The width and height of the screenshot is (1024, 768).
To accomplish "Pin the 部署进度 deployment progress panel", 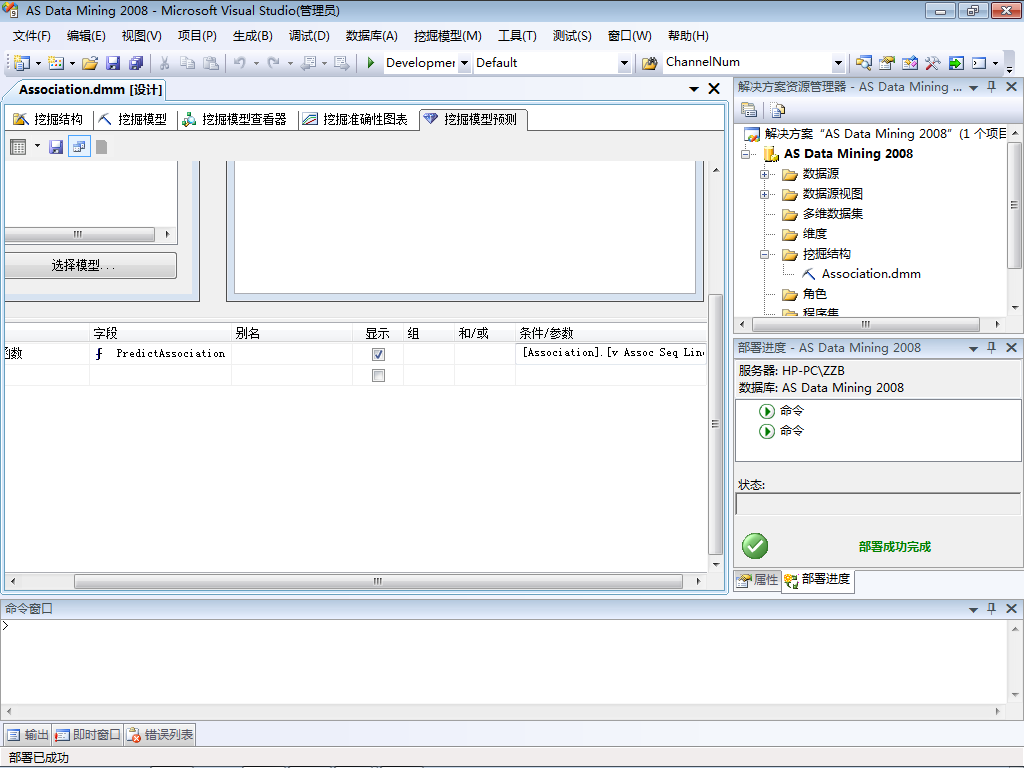I will coord(991,347).
